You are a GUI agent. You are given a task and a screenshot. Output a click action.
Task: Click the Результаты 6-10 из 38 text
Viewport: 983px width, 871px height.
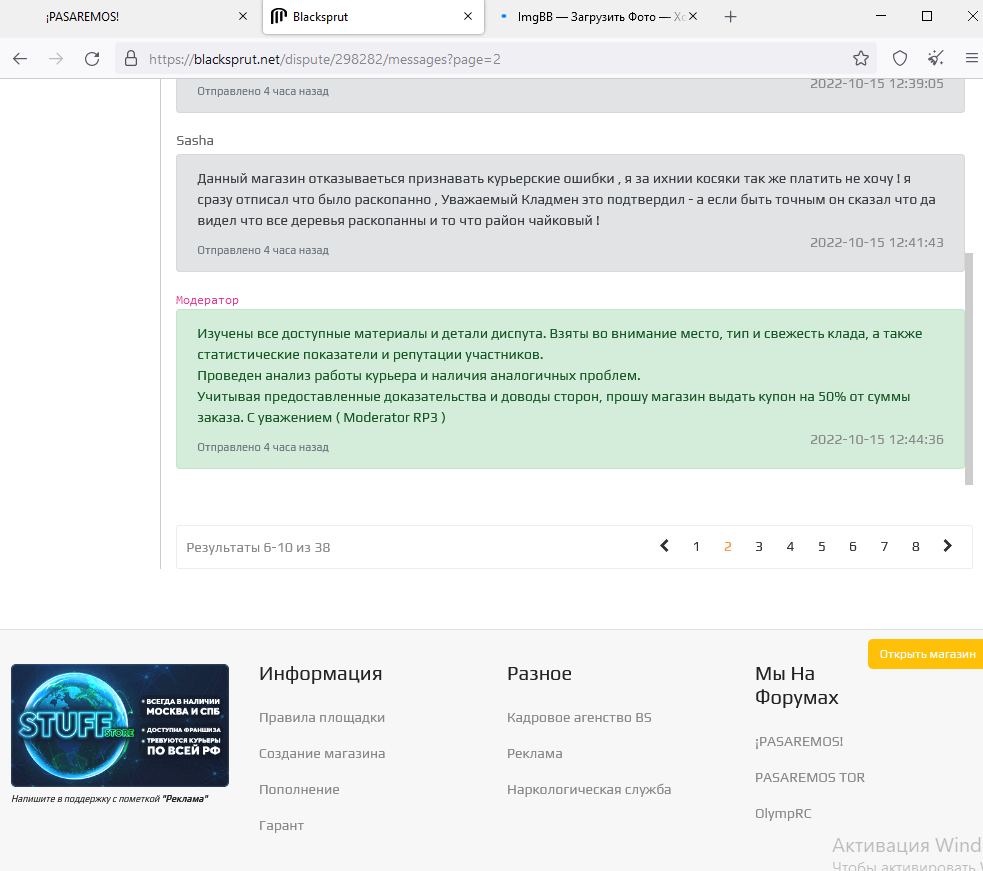(x=258, y=547)
